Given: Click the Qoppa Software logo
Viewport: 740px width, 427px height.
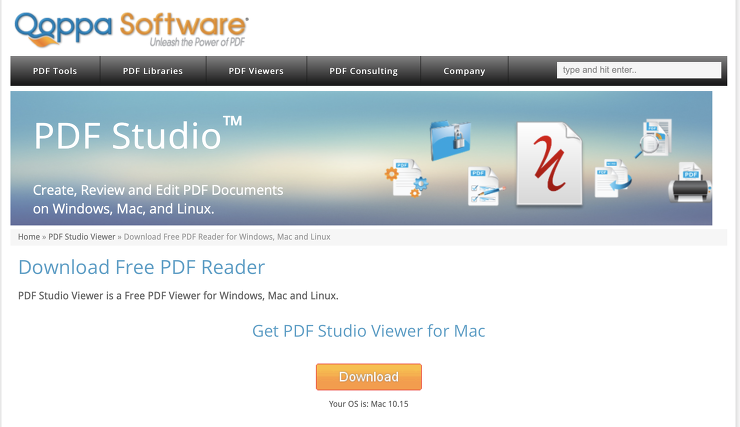Looking at the screenshot, I should coord(132,29).
